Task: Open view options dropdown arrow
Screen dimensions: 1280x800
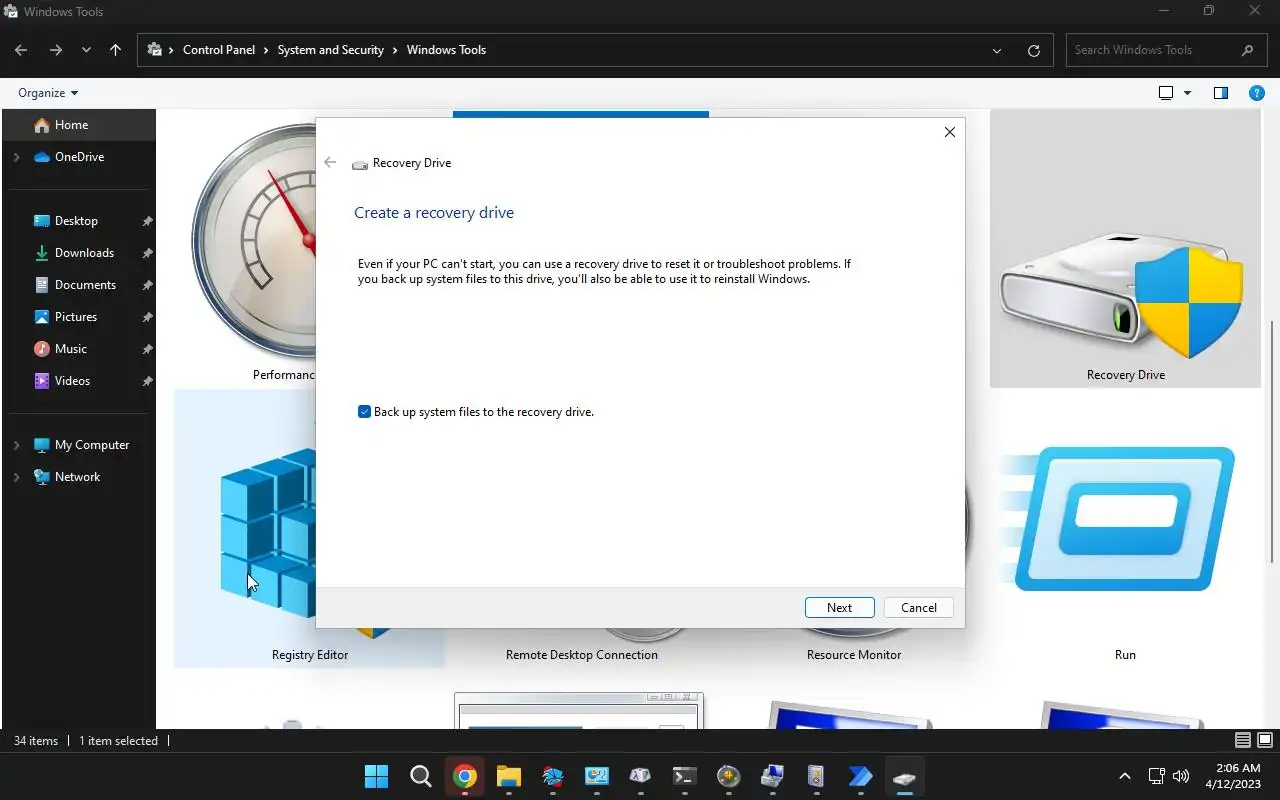Action: tap(1187, 93)
